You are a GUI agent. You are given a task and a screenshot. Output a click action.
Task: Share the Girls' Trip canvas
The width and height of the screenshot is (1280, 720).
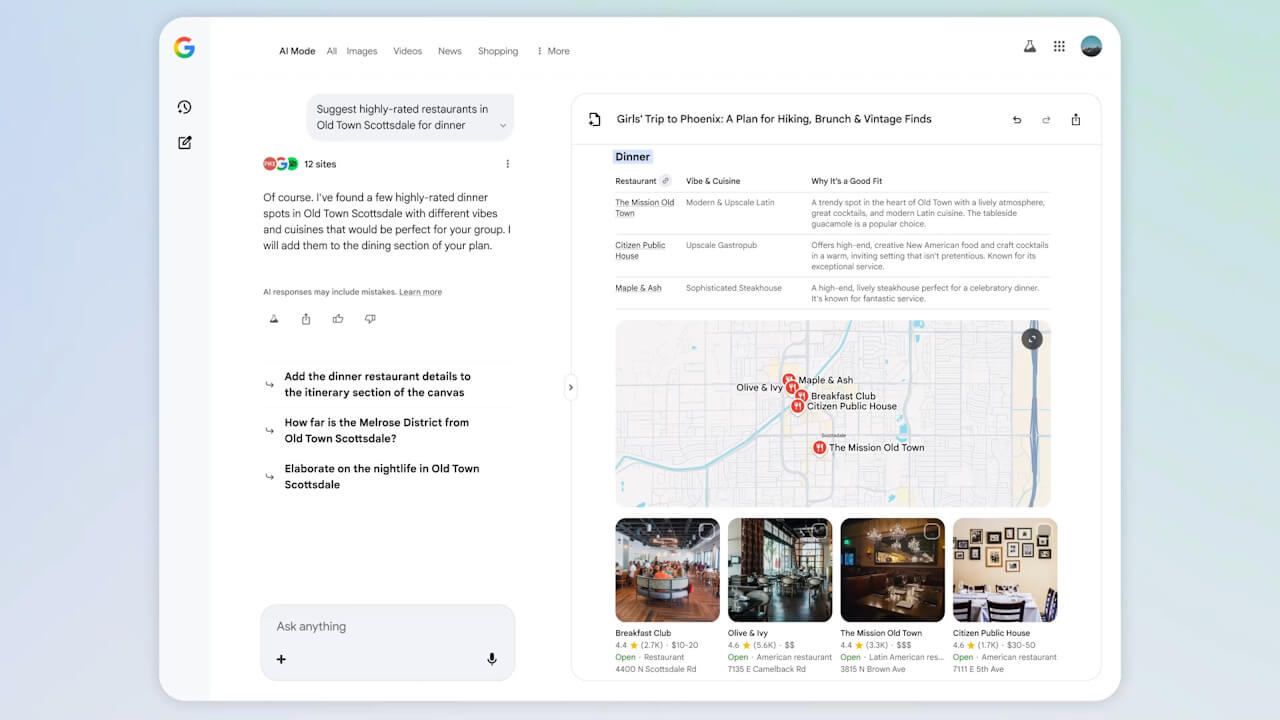click(1075, 120)
